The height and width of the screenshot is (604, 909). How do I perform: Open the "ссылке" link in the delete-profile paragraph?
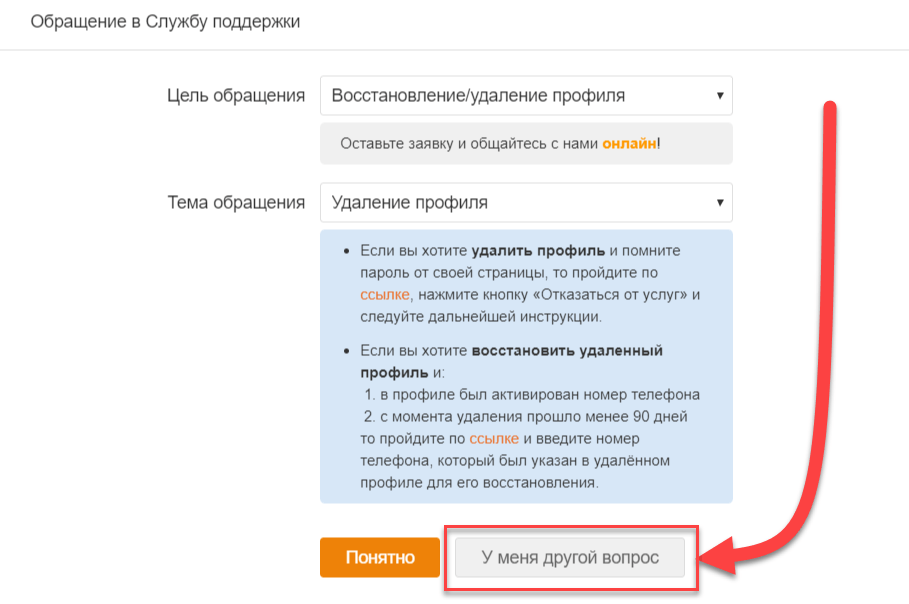(x=385, y=295)
